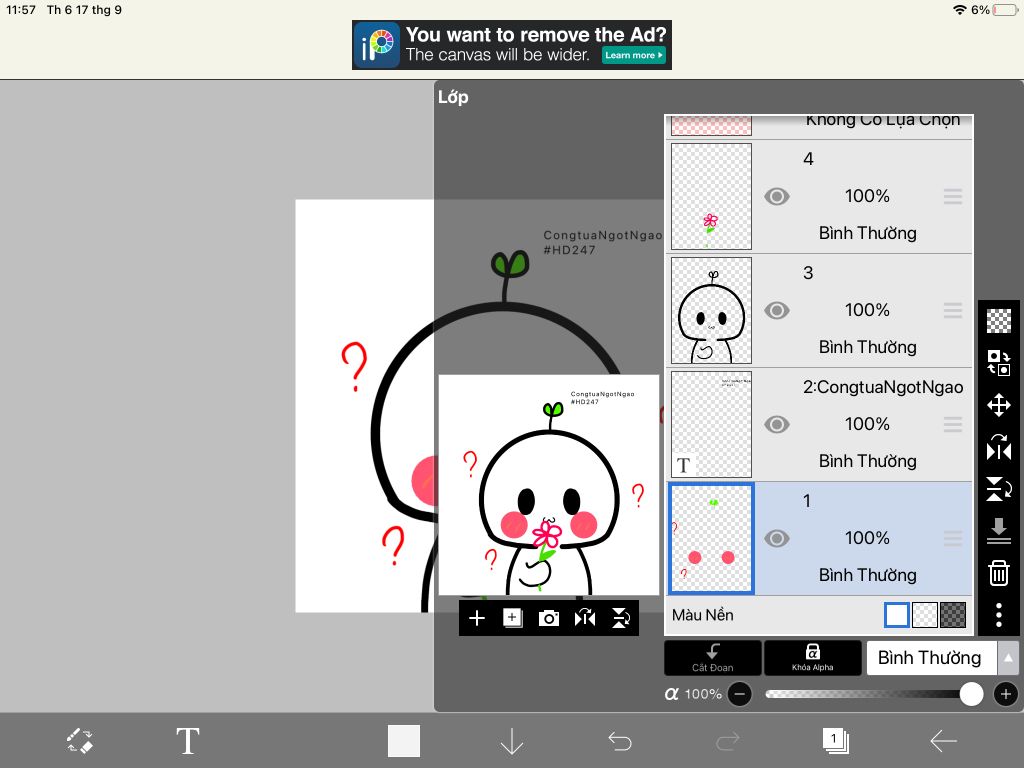Select layer 4 thumbnail with the flower

coord(711,196)
